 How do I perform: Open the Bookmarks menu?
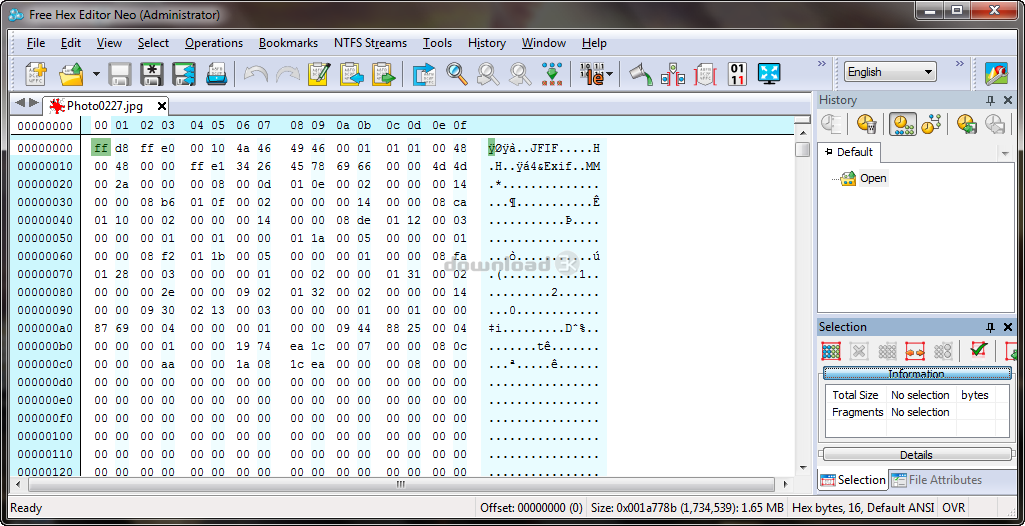pyautogui.click(x=288, y=43)
